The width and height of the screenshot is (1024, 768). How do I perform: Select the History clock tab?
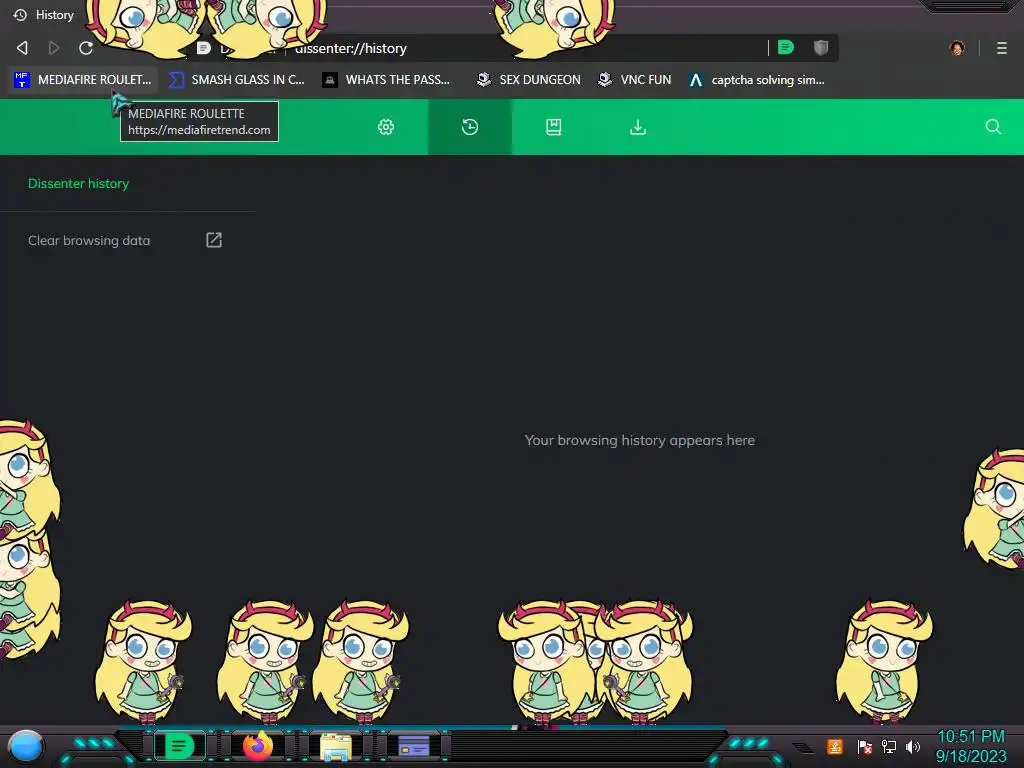pyautogui.click(x=470, y=127)
